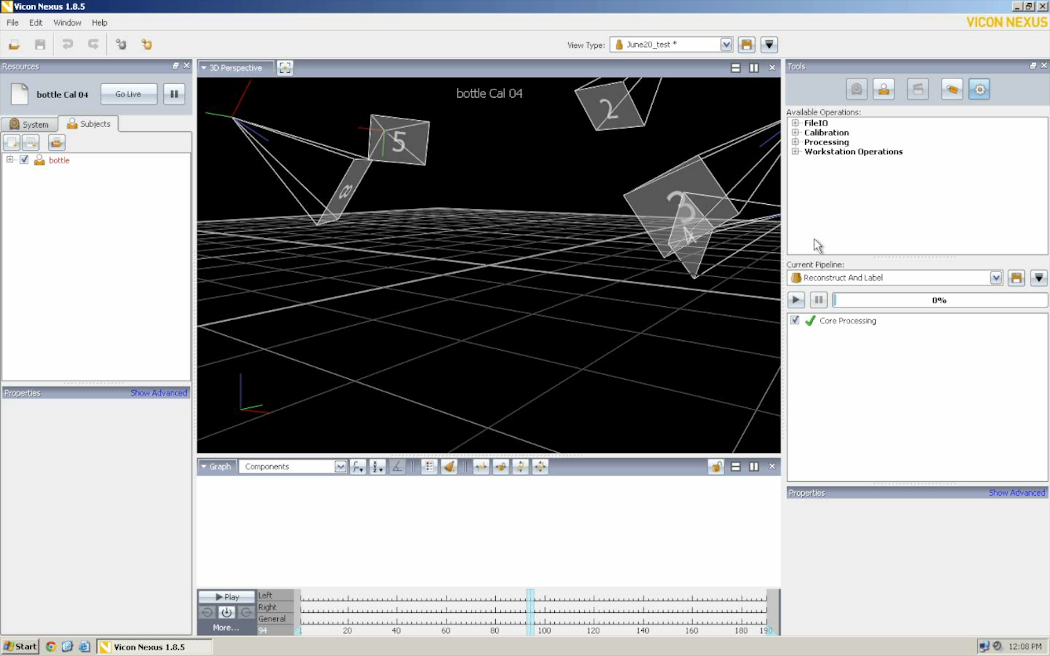Expand the Processing operations node

point(795,142)
